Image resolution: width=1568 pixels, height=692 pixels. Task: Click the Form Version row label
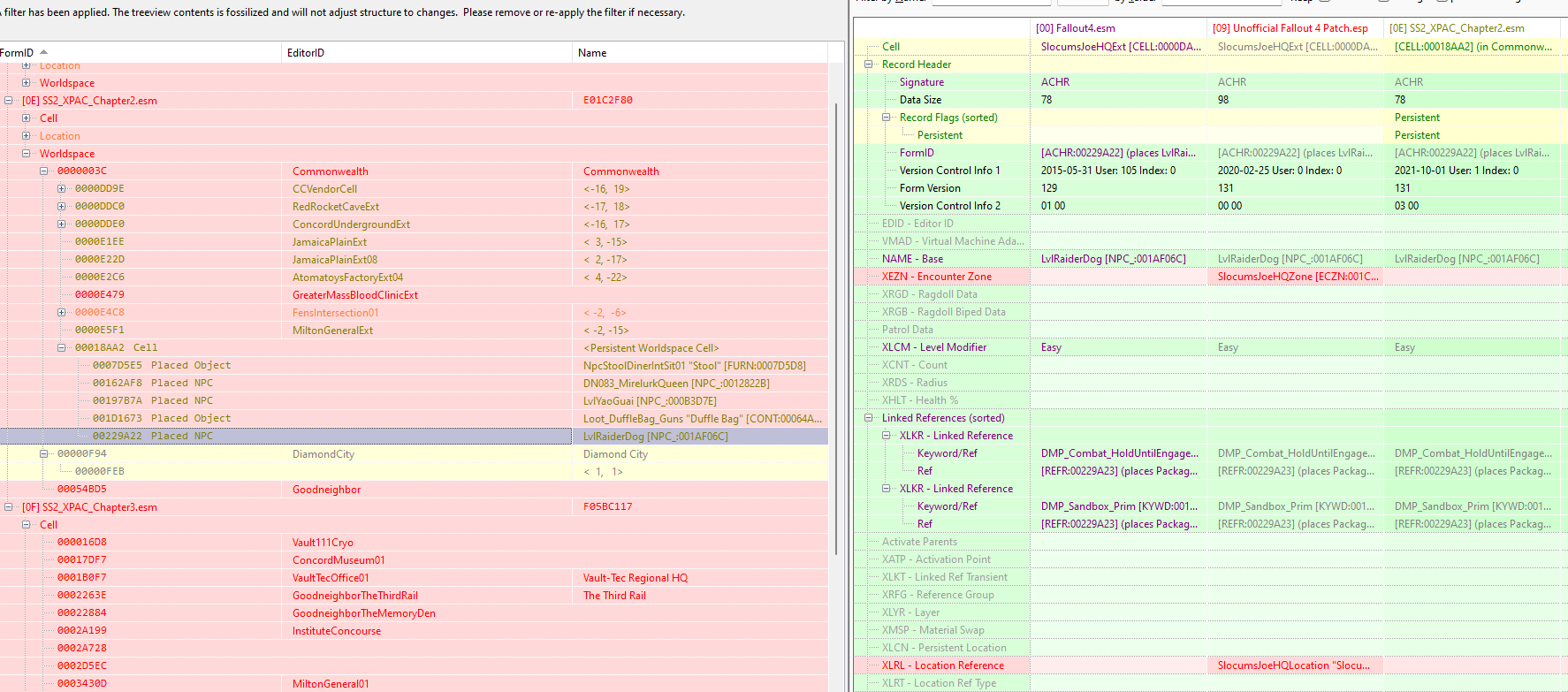click(x=930, y=188)
